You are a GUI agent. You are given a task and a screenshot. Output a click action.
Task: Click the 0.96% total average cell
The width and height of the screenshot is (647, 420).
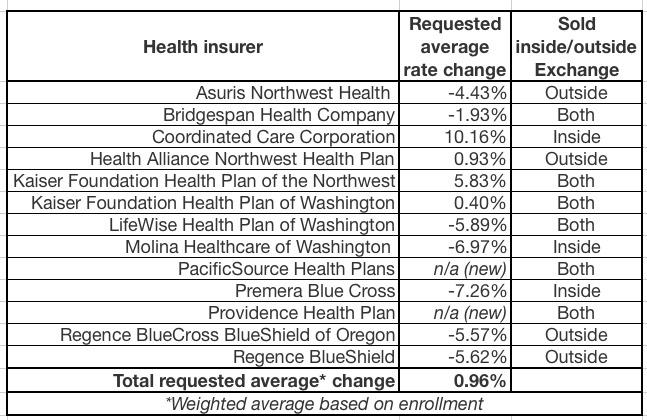(x=478, y=381)
